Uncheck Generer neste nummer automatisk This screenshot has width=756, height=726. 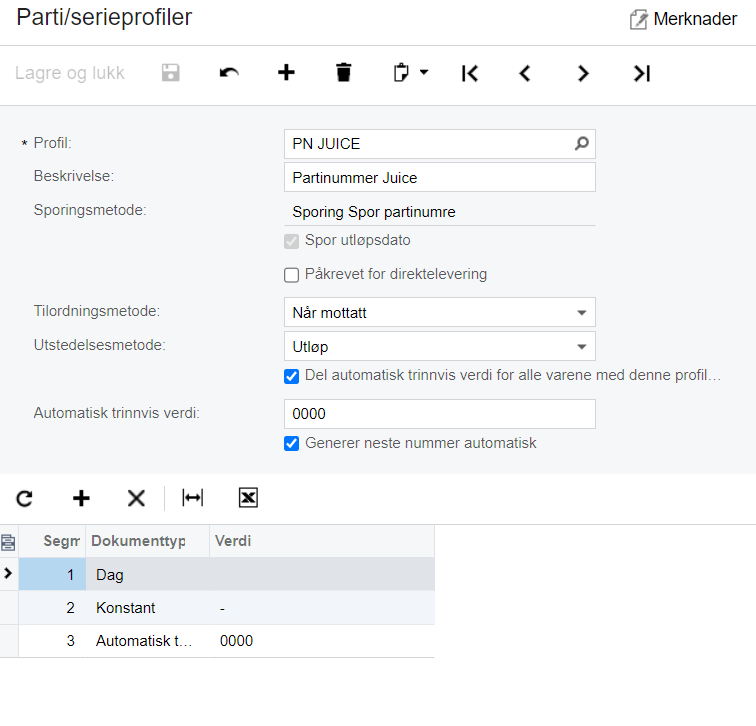coord(291,444)
